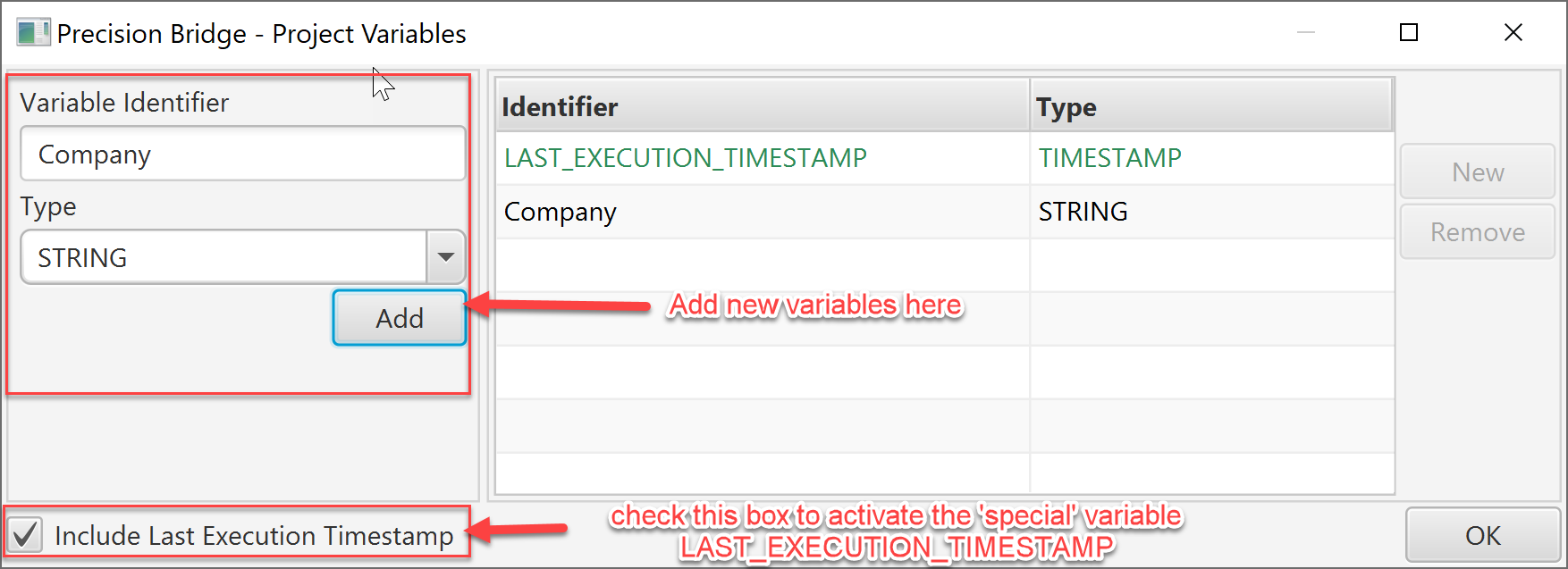Sort by the Type column header
Image resolution: width=1568 pixels, height=569 pixels.
[1211, 106]
